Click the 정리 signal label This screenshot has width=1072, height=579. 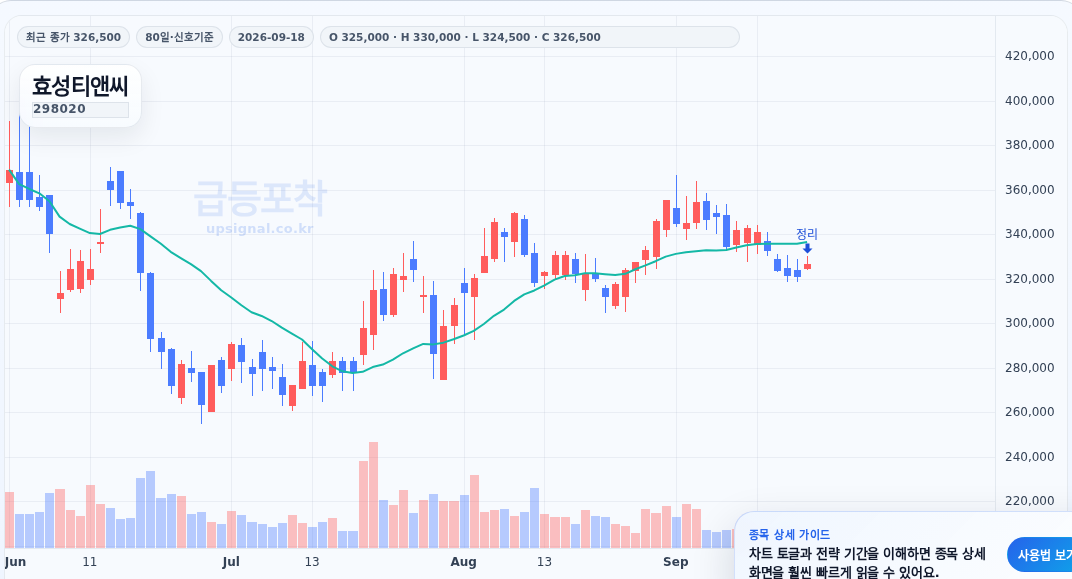click(x=807, y=234)
